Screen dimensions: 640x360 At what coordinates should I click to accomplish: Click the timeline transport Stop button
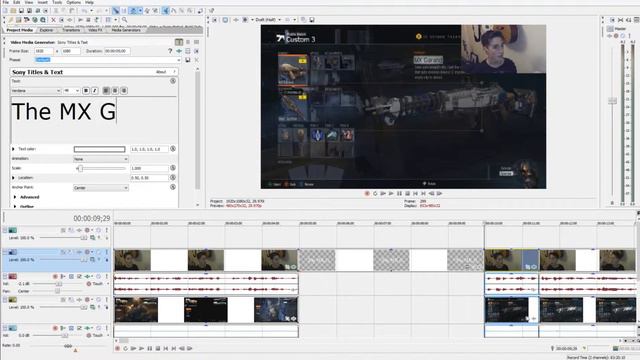coord(158,349)
